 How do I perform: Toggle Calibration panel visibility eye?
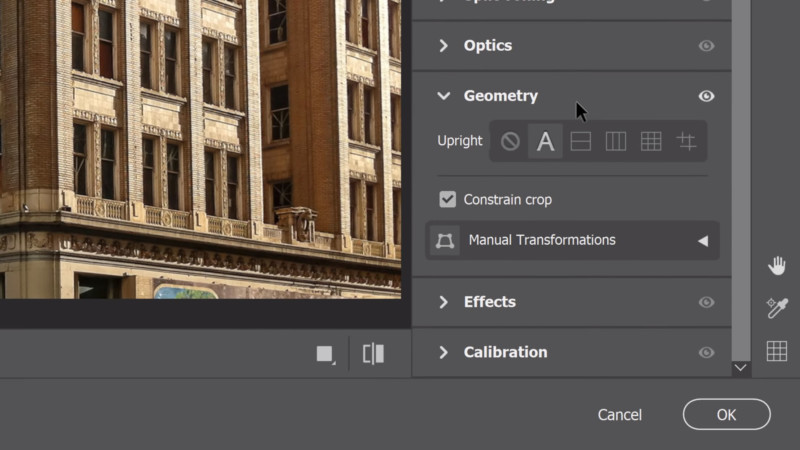click(706, 352)
